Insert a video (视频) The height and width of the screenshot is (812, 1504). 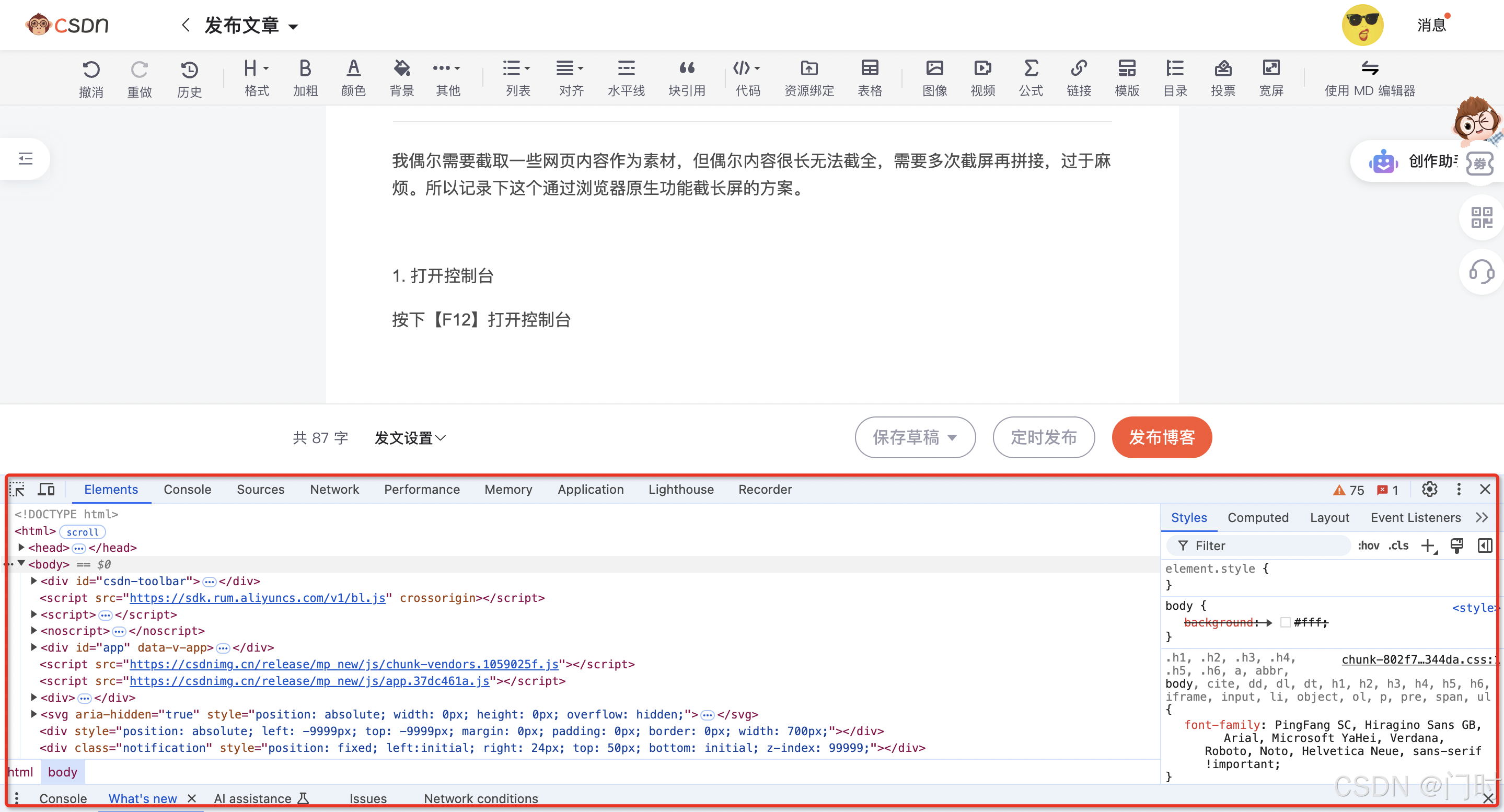pos(982,78)
